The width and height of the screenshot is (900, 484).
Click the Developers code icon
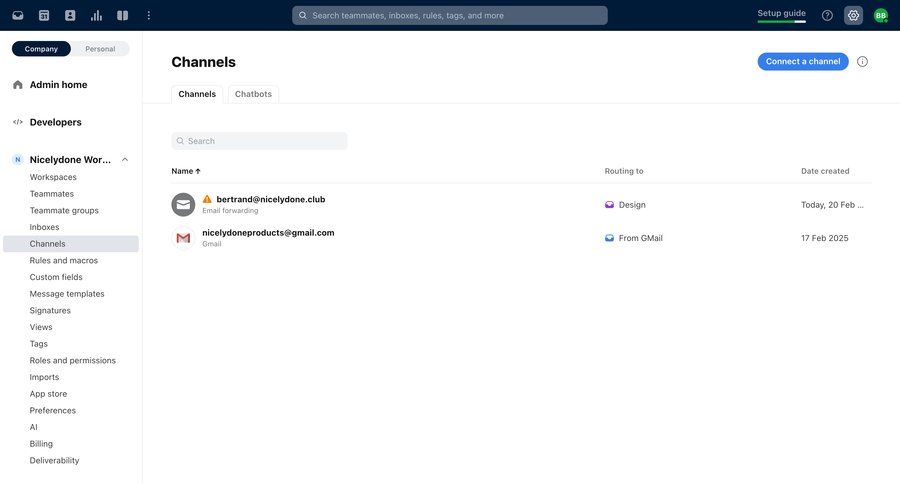pyautogui.click(x=18, y=122)
